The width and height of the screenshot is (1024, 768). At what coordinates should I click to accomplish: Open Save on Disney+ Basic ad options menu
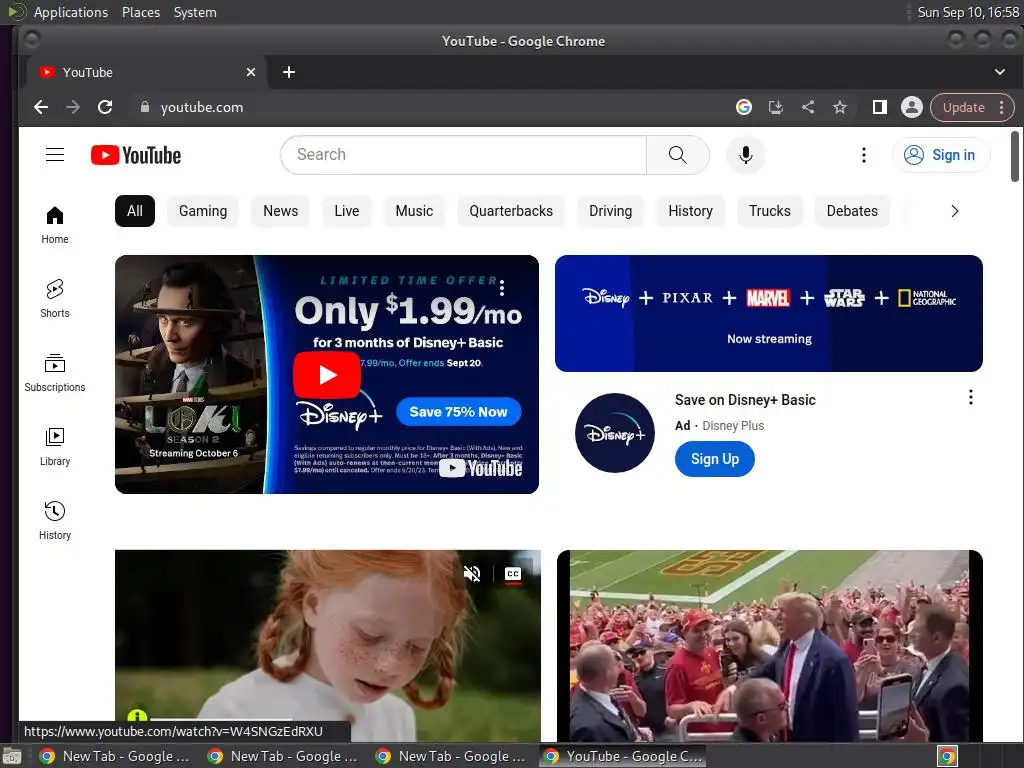(970, 397)
